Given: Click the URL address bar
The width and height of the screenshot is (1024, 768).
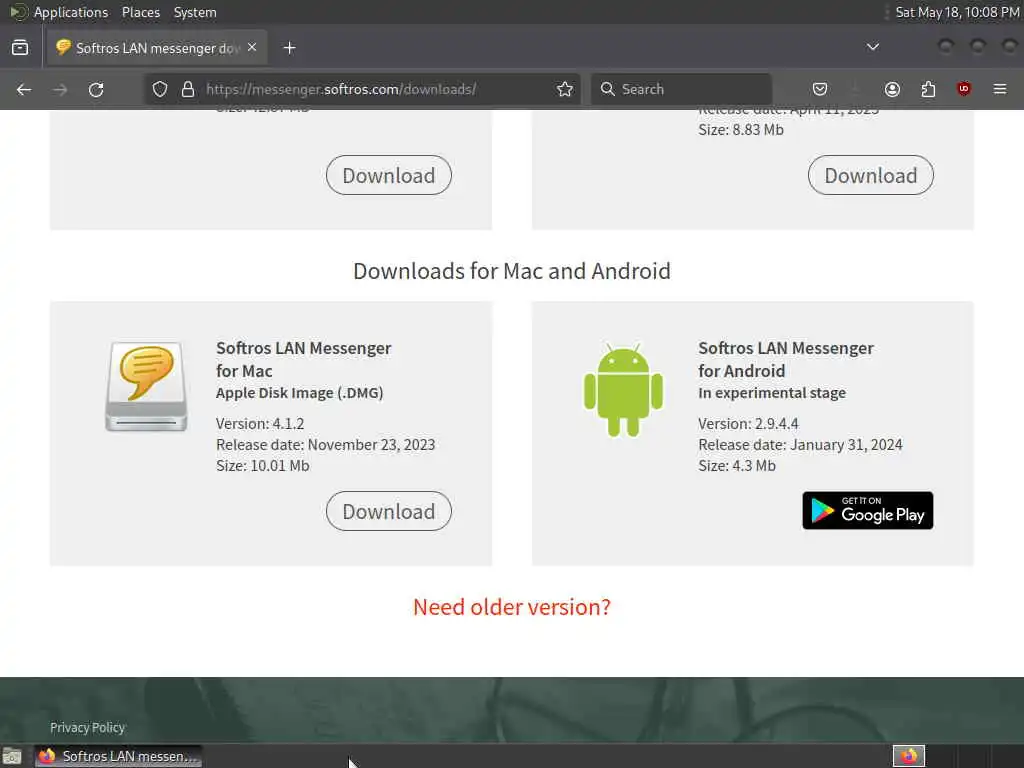Looking at the screenshot, I should tap(362, 89).
